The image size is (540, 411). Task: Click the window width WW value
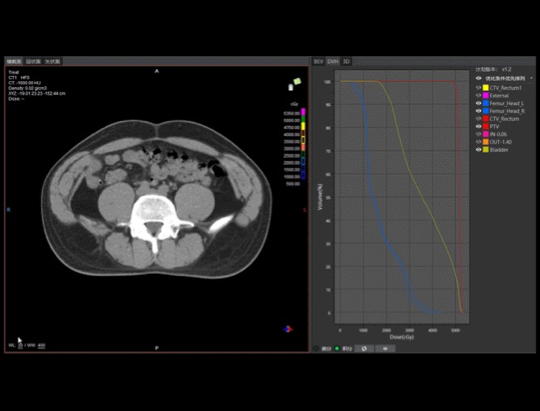[x=41, y=345]
